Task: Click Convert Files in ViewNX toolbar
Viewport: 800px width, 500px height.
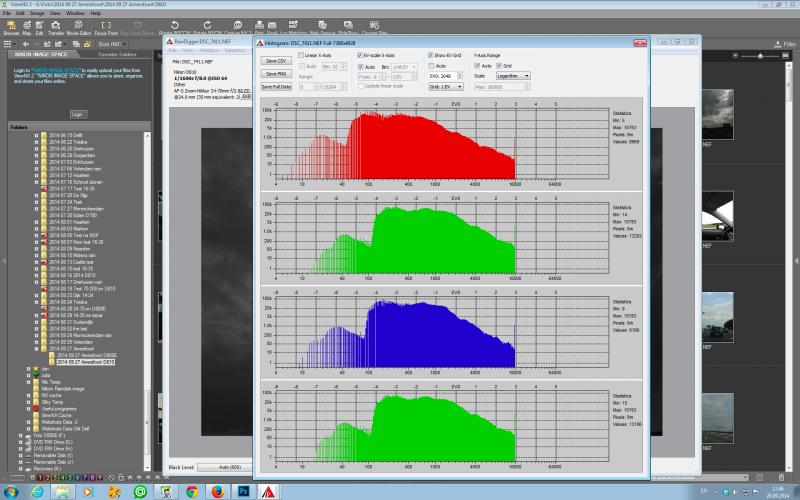Action: coord(374,26)
